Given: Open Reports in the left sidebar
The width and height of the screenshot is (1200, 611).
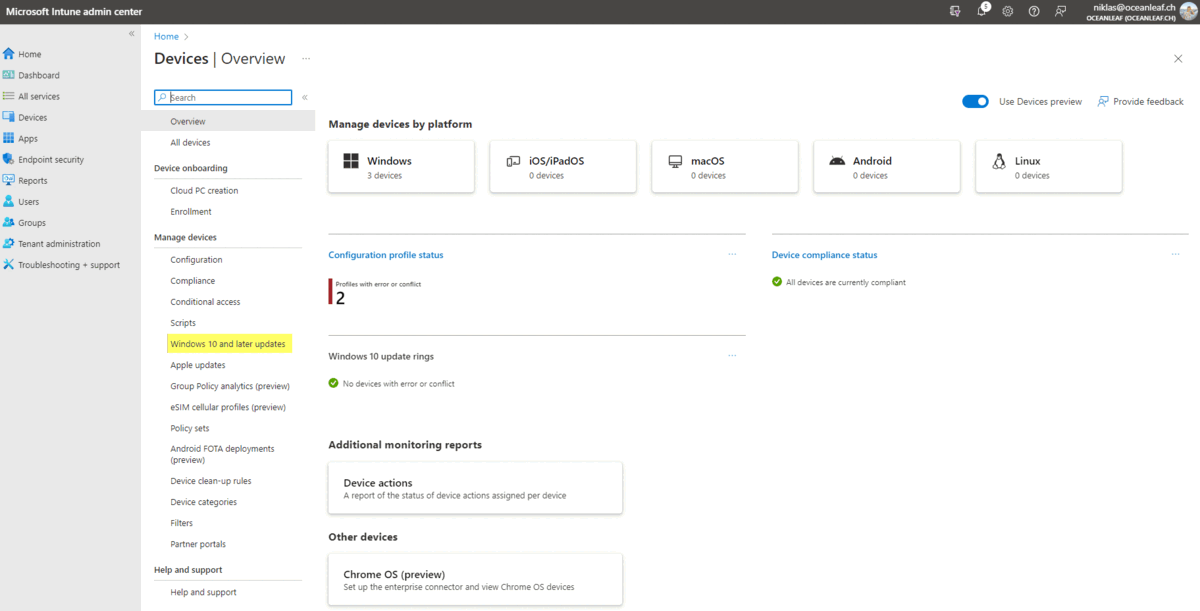Looking at the screenshot, I should (32, 180).
